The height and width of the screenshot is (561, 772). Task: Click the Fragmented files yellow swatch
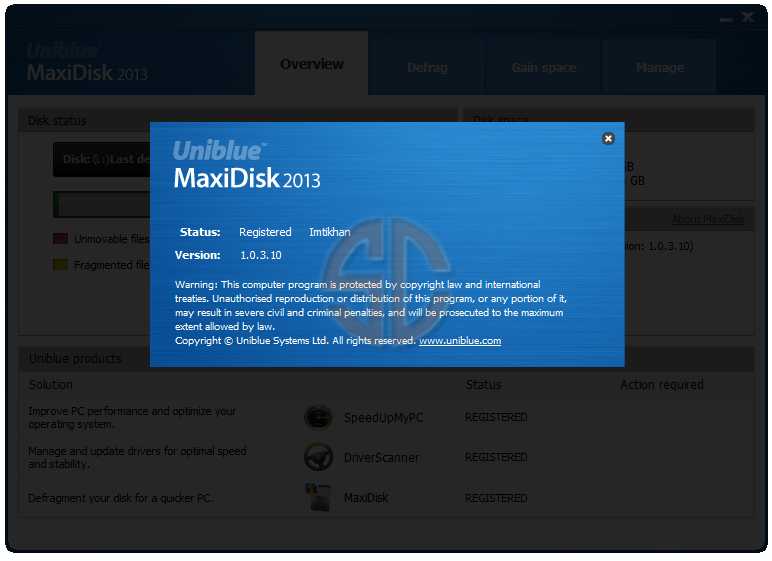tap(60, 264)
